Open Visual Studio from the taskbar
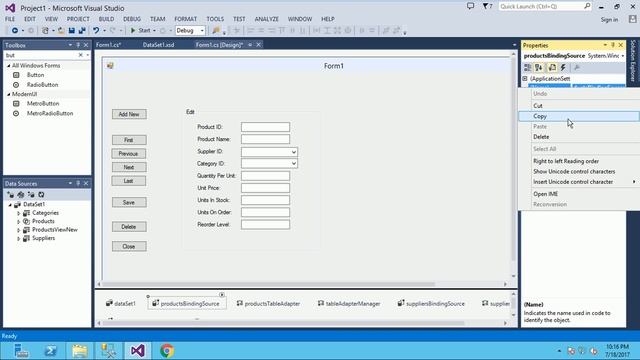 click(x=138, y=351)
